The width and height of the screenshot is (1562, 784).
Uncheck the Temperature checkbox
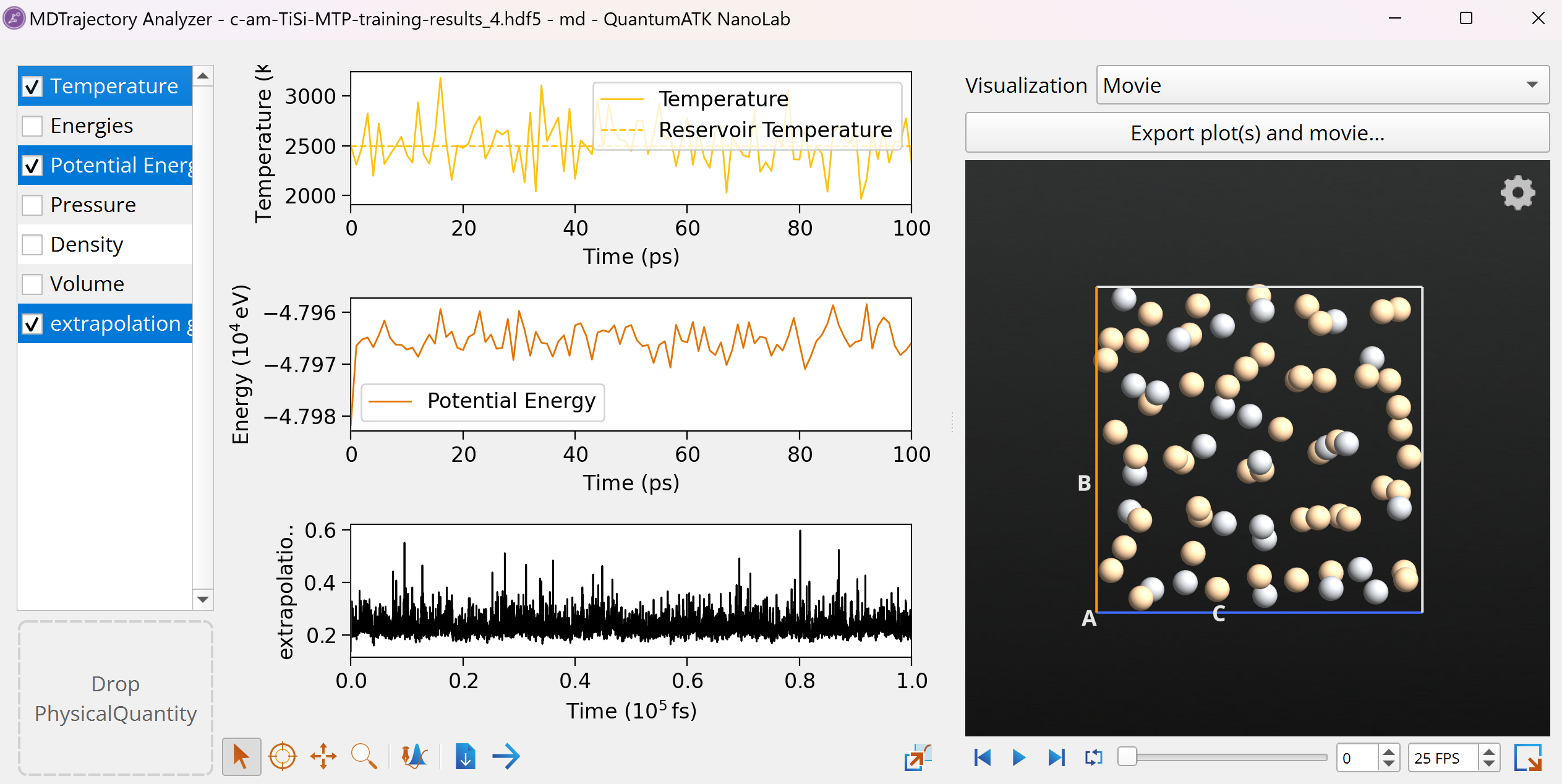click(32, 87)
